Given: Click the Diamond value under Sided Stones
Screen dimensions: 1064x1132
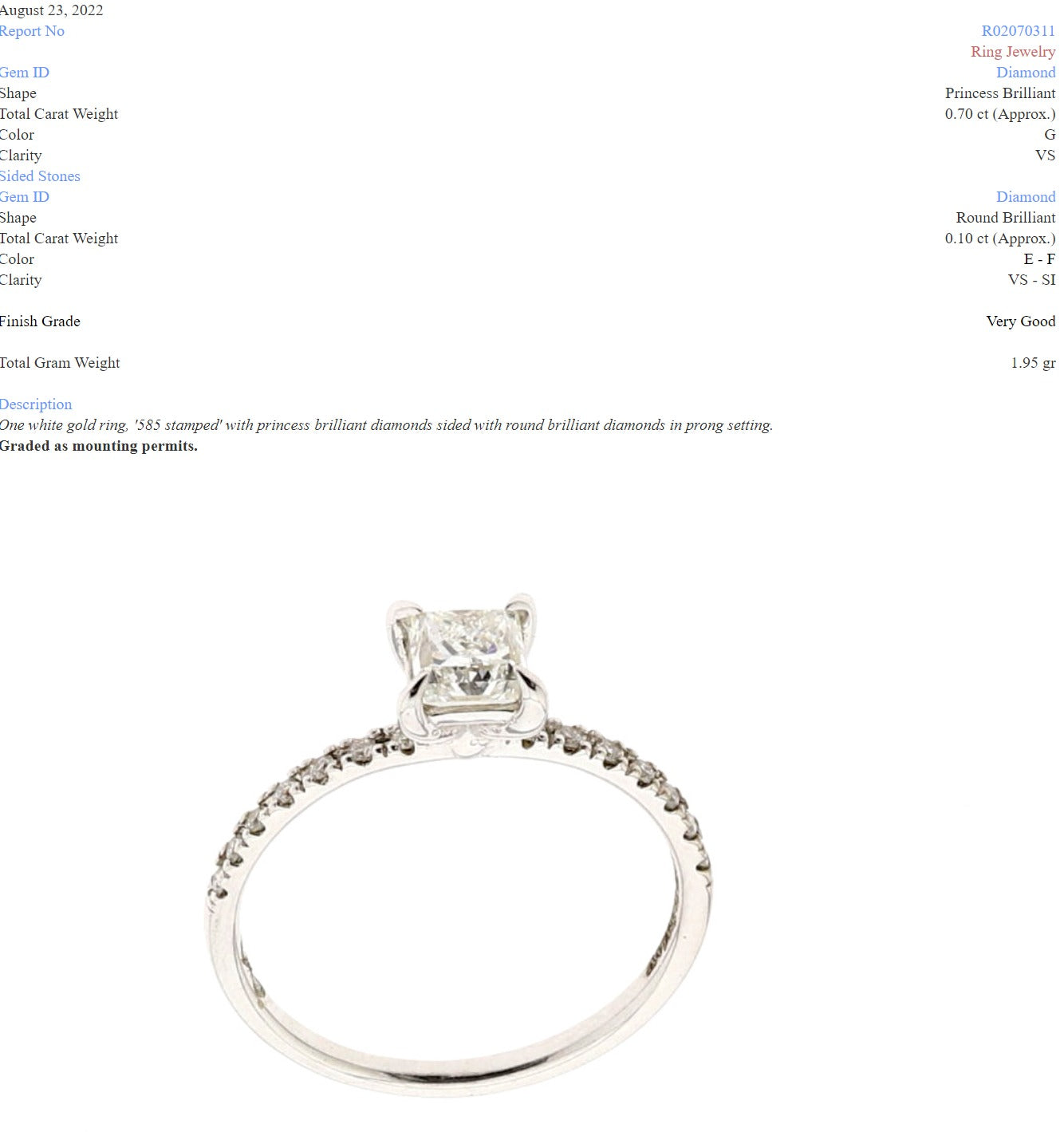Looking at the screenshot, I should [x=1026, y=197].
